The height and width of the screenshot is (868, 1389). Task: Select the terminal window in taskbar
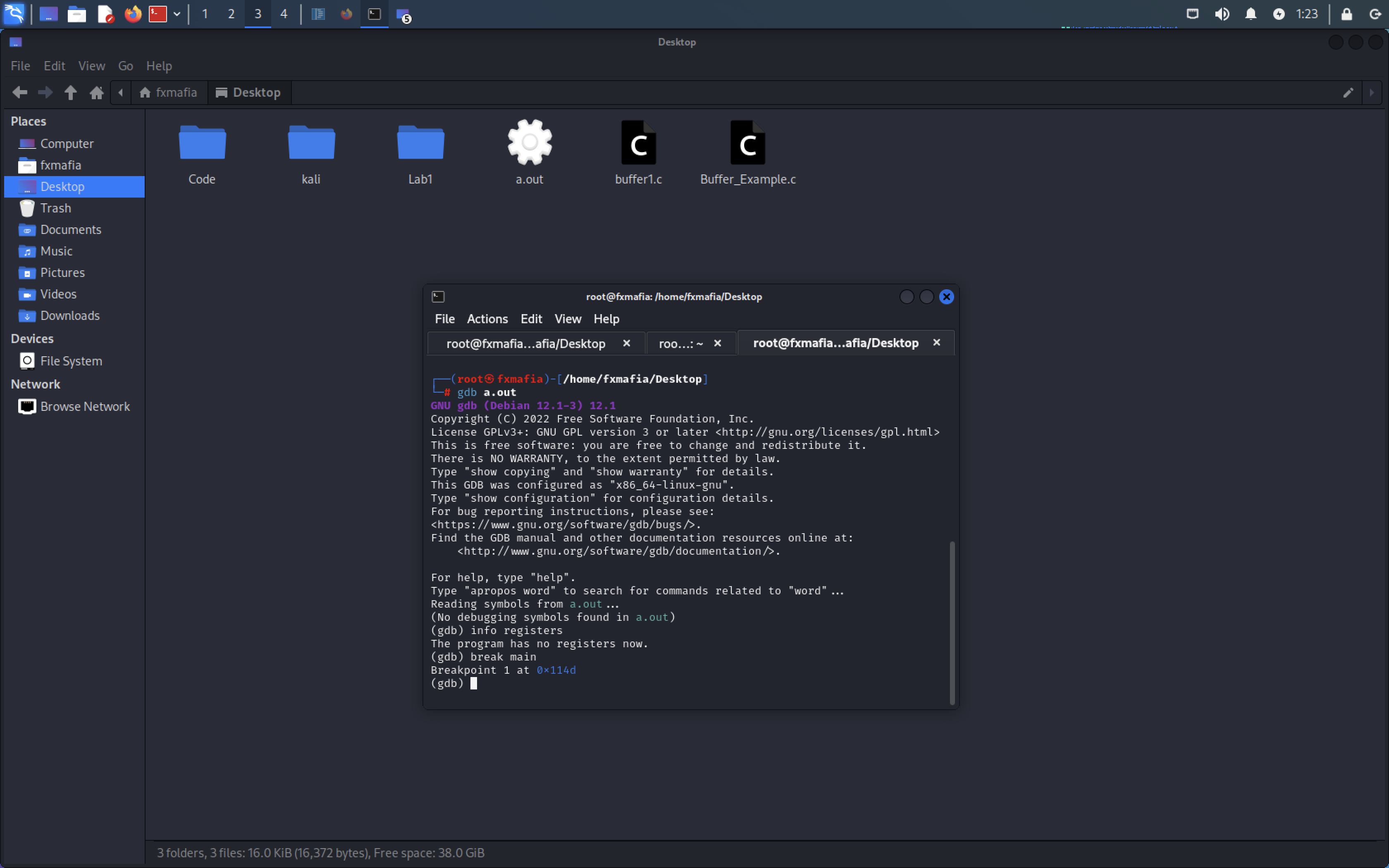[374, 14]
